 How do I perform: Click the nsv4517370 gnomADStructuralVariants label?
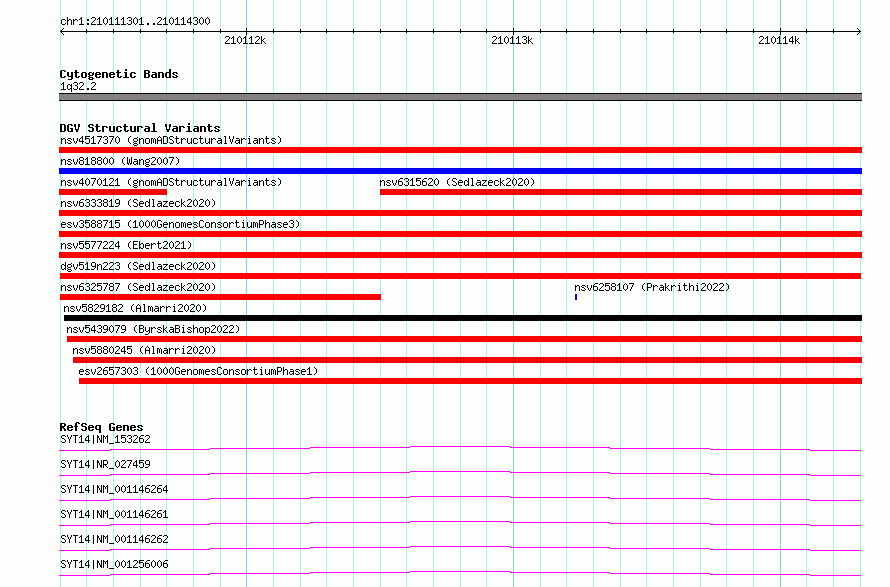coord(171,140)
